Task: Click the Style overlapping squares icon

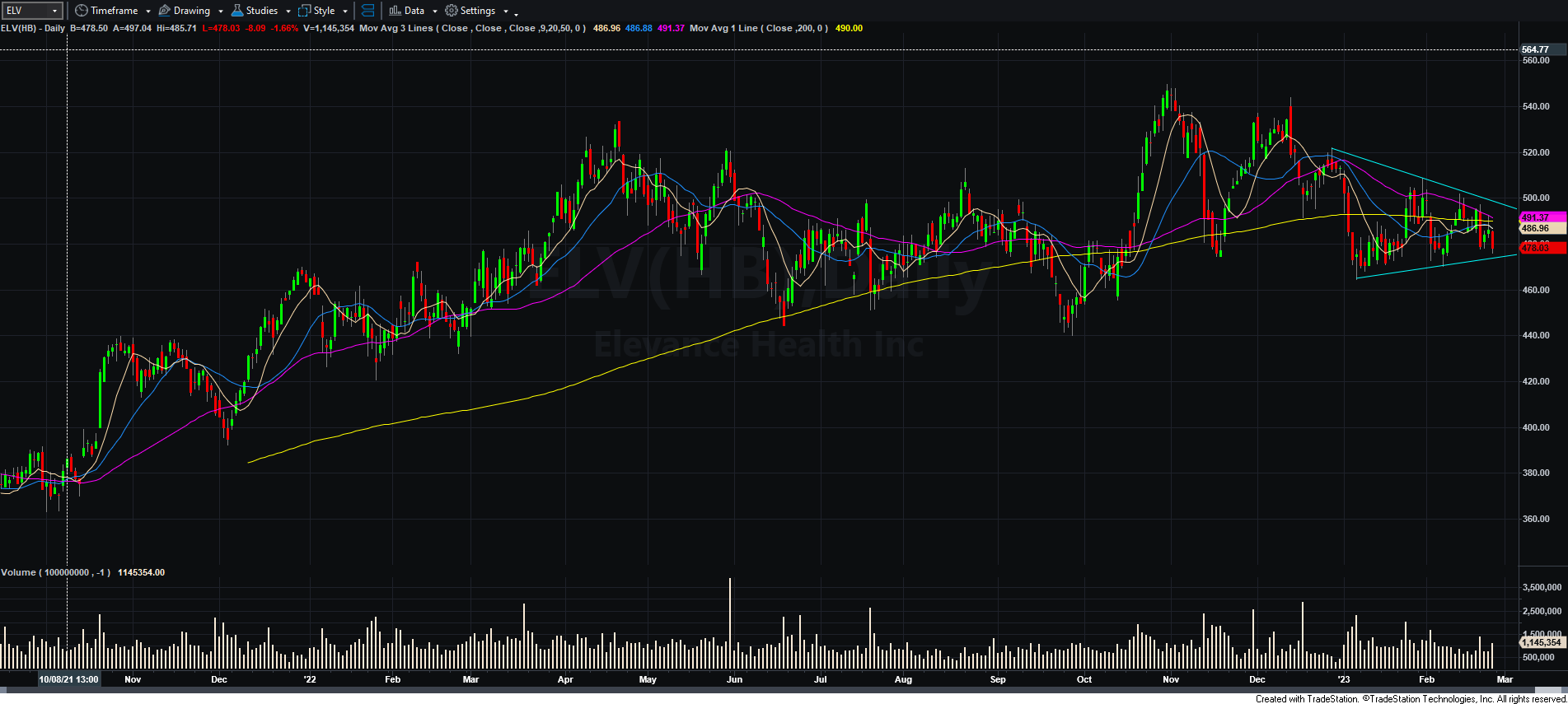Action: tap(304, 11)
